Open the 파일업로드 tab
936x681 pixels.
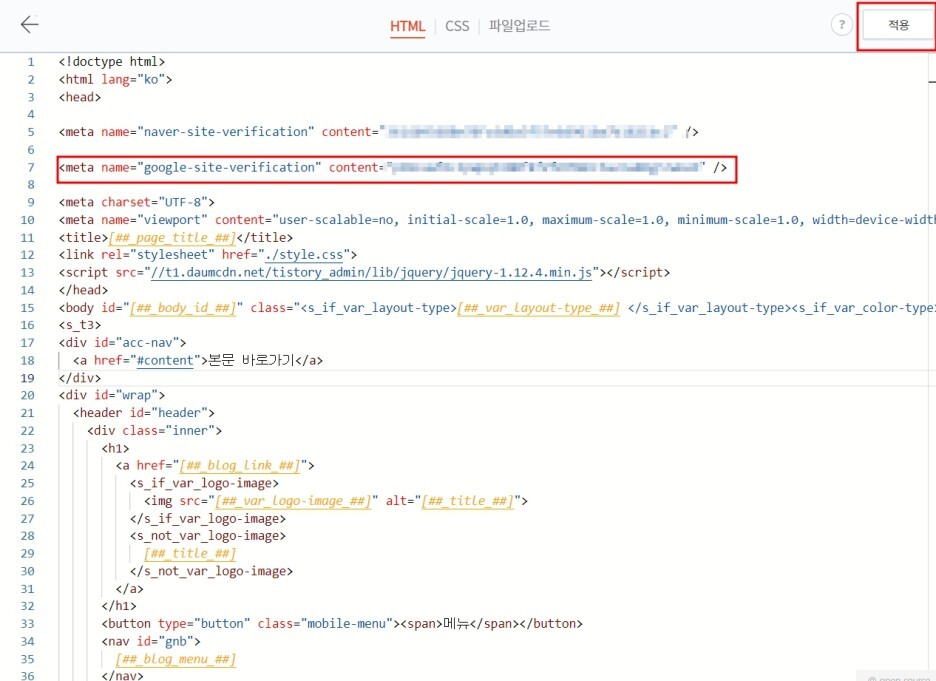(x=519, y=26)
